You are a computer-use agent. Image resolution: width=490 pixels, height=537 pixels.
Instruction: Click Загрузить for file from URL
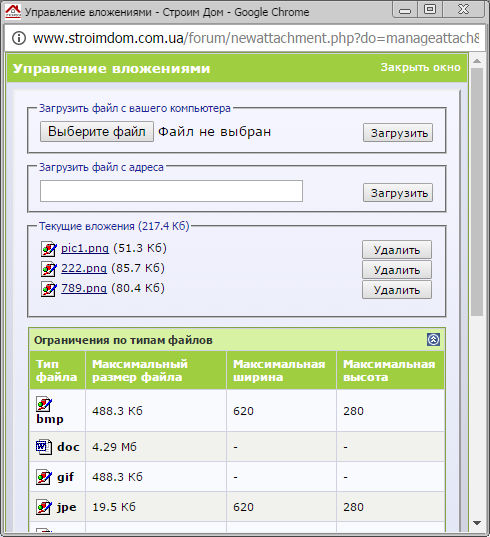pos(398,193)
